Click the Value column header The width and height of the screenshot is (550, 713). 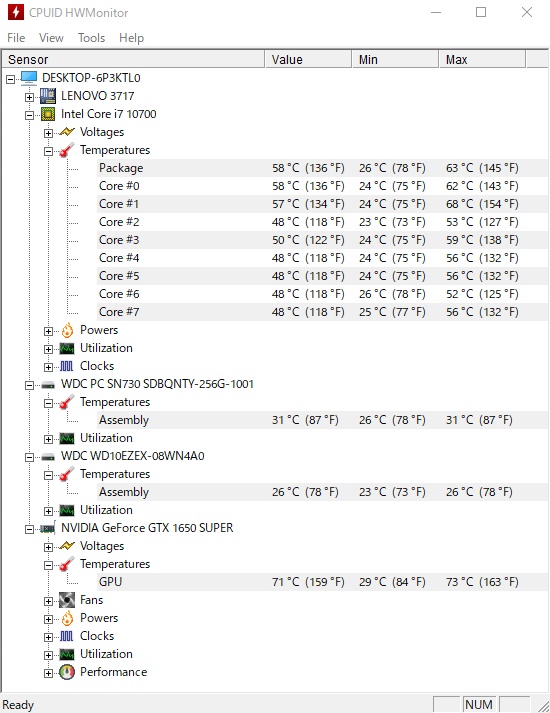[308, 60]
